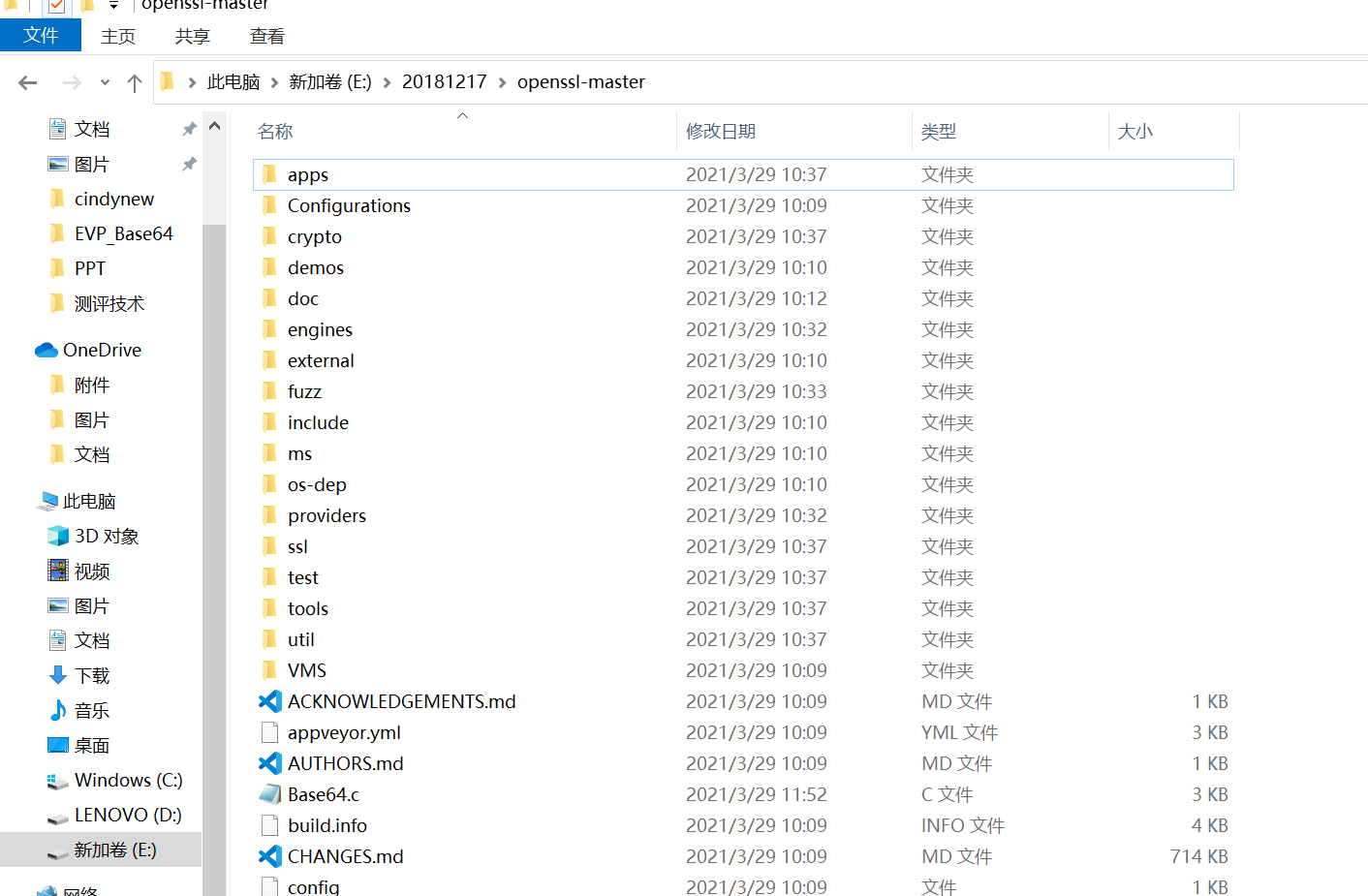Click the Forward navigation arrow
This screenshot has width=1368, height=896.
pos(72,82)
